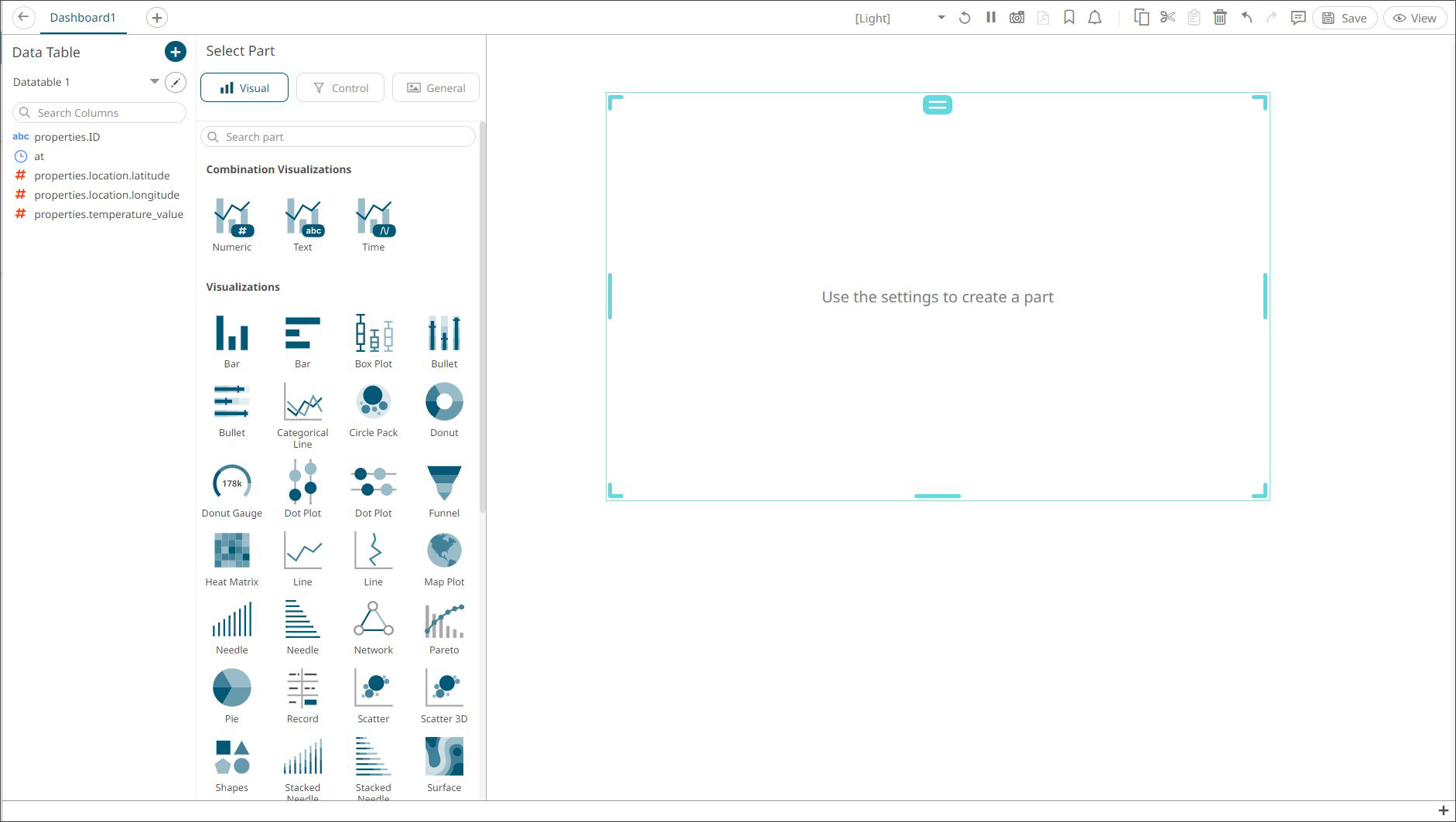Select the Donut Gauge visualization

(232, 490)
